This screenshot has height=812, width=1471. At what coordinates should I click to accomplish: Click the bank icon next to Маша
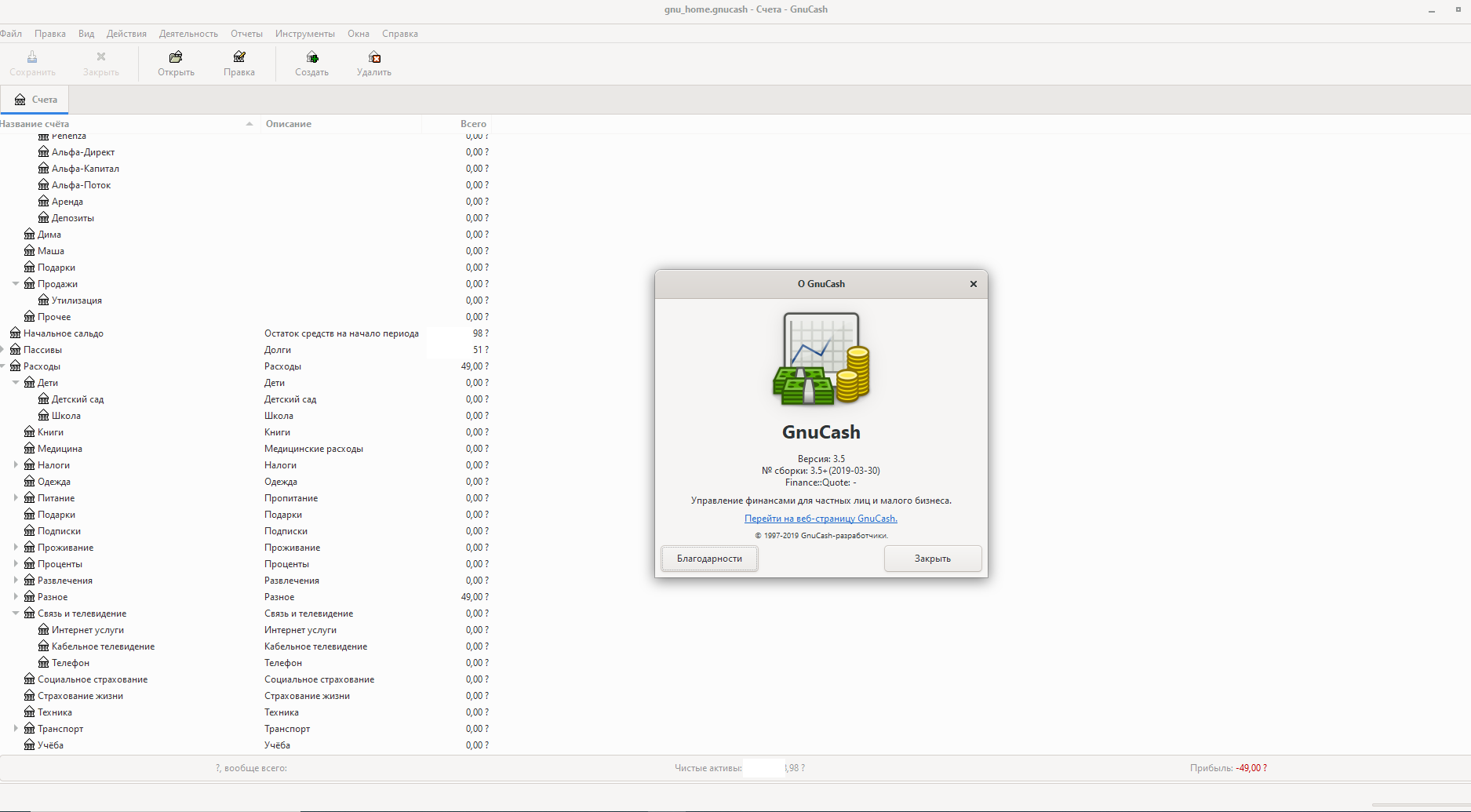point(30,251)
